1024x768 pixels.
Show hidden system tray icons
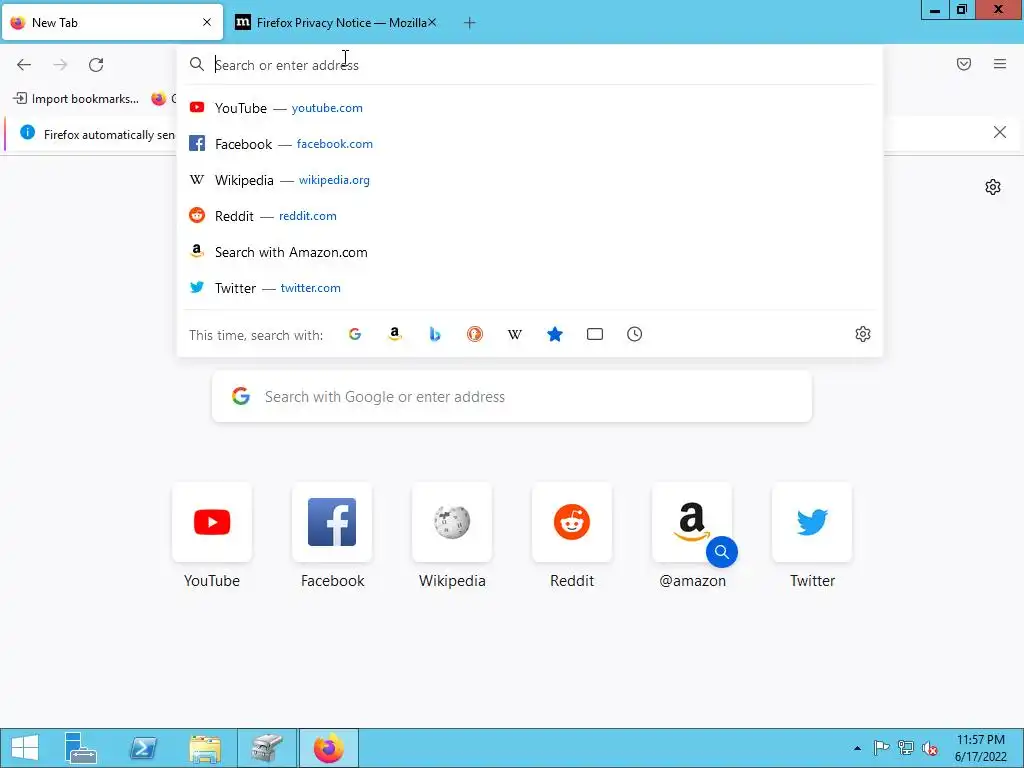pos(857,748)
